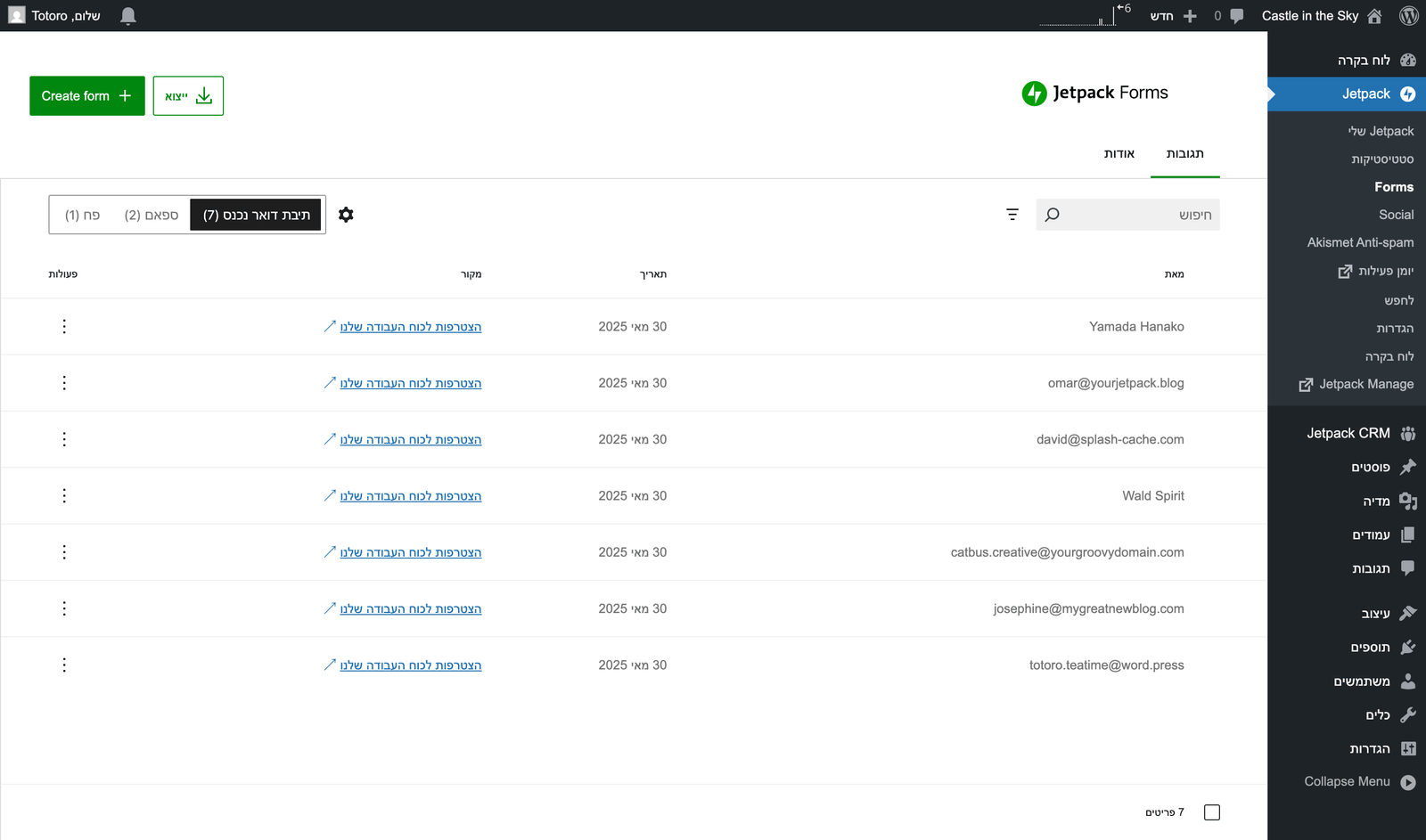The height and width of the screenshot is (840, 1426).
Task: Open actions menu for Wald Spirit row
Action: point(64,496)
